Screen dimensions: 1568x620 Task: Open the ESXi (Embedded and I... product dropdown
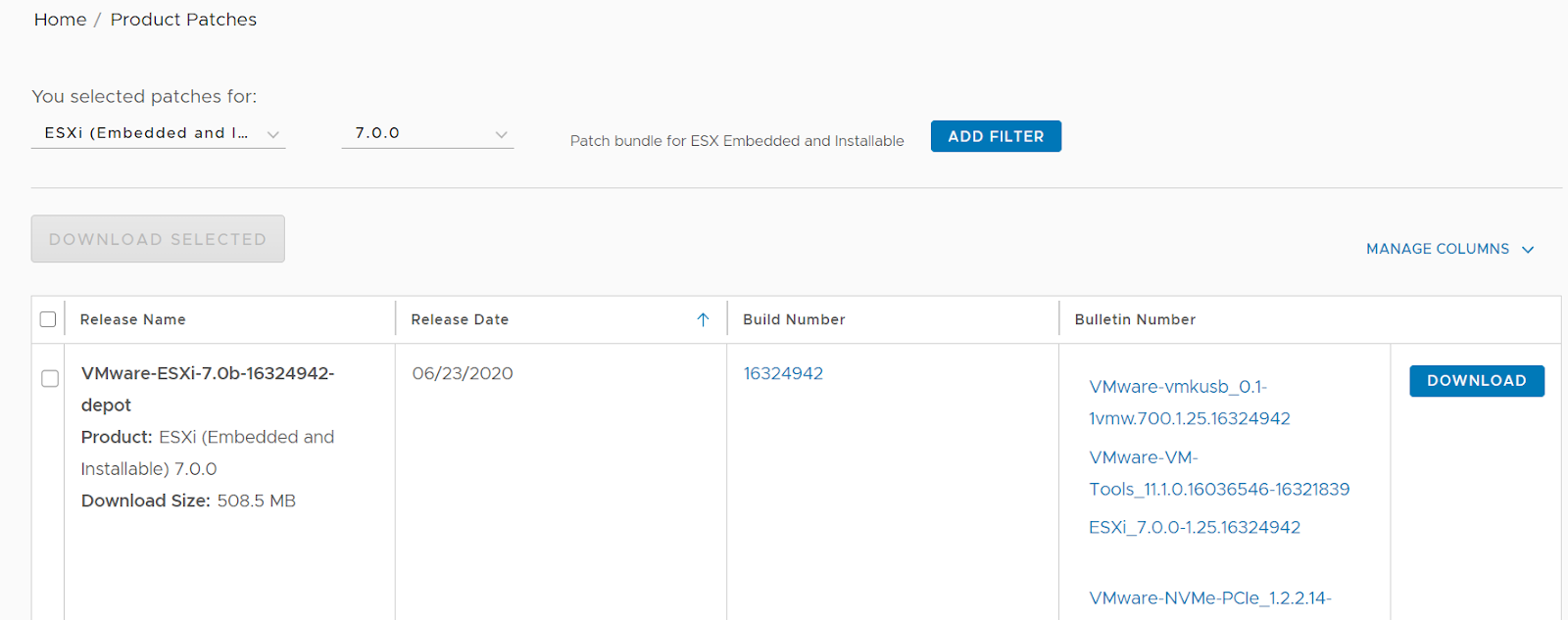158,133
